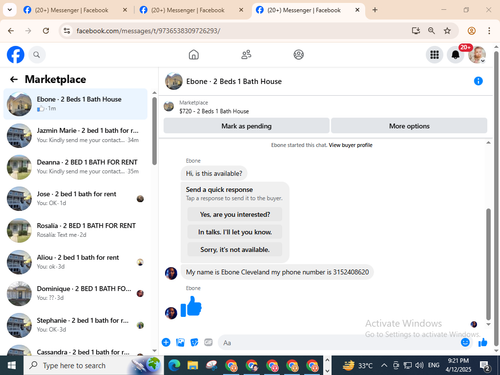This screenshot has width=500, height=375.
Task: Send quick response In talks. I'll let you know.
Action: click(x=235, y=232)
